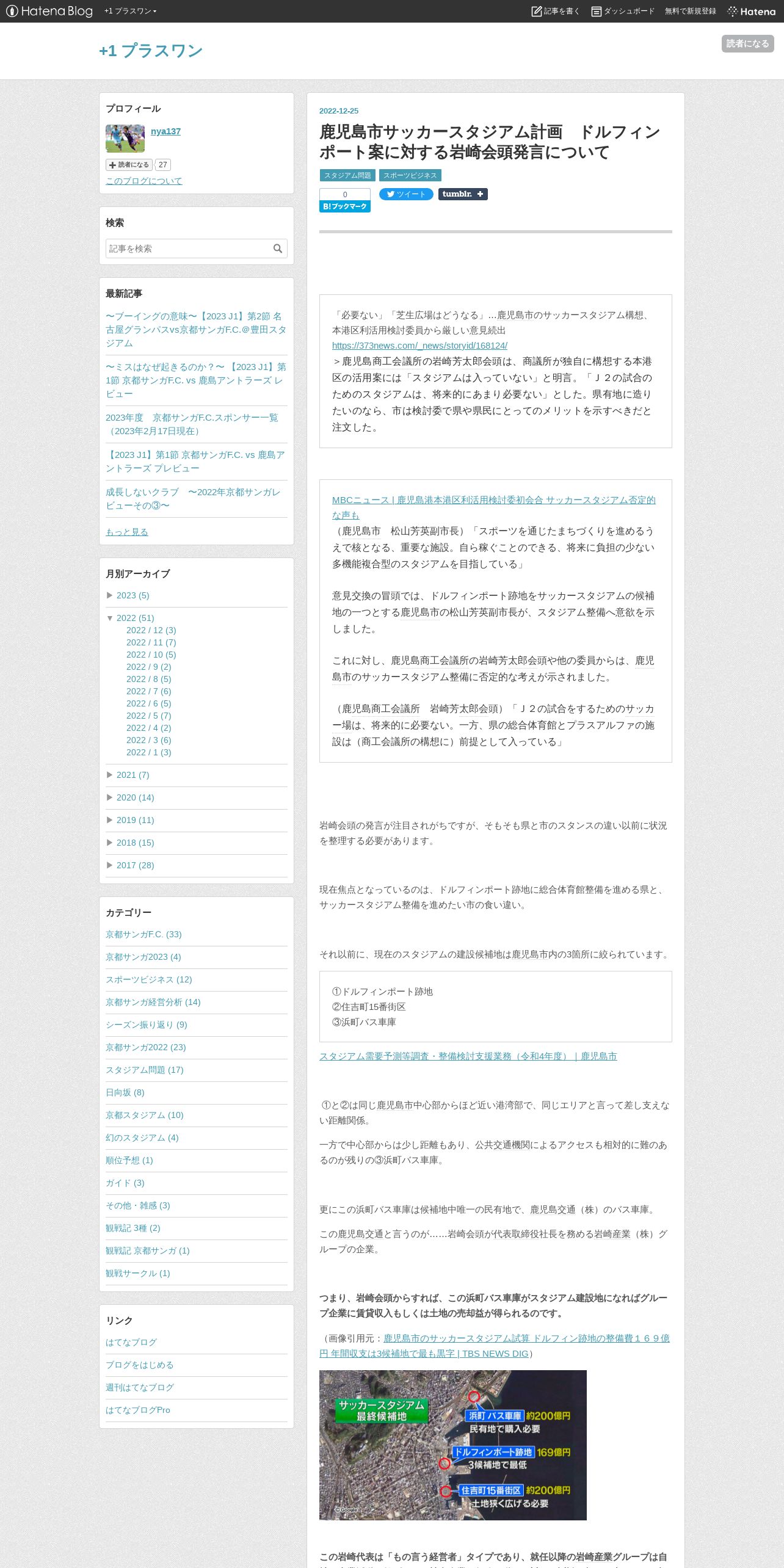The width and height of the screenshot is (784, 1568).
Task: Open the ミスはなぜ起きるのか recent article
Action: tap(196, 380)
